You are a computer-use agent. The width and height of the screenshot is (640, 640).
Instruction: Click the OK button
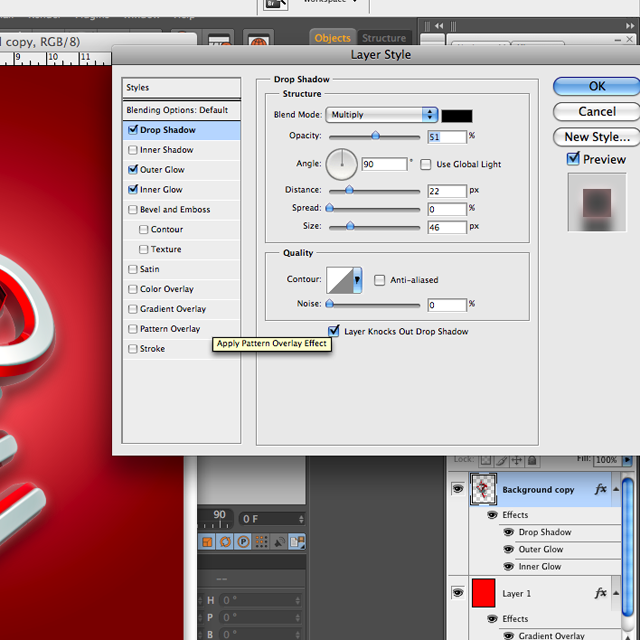[x=597, y=86]
